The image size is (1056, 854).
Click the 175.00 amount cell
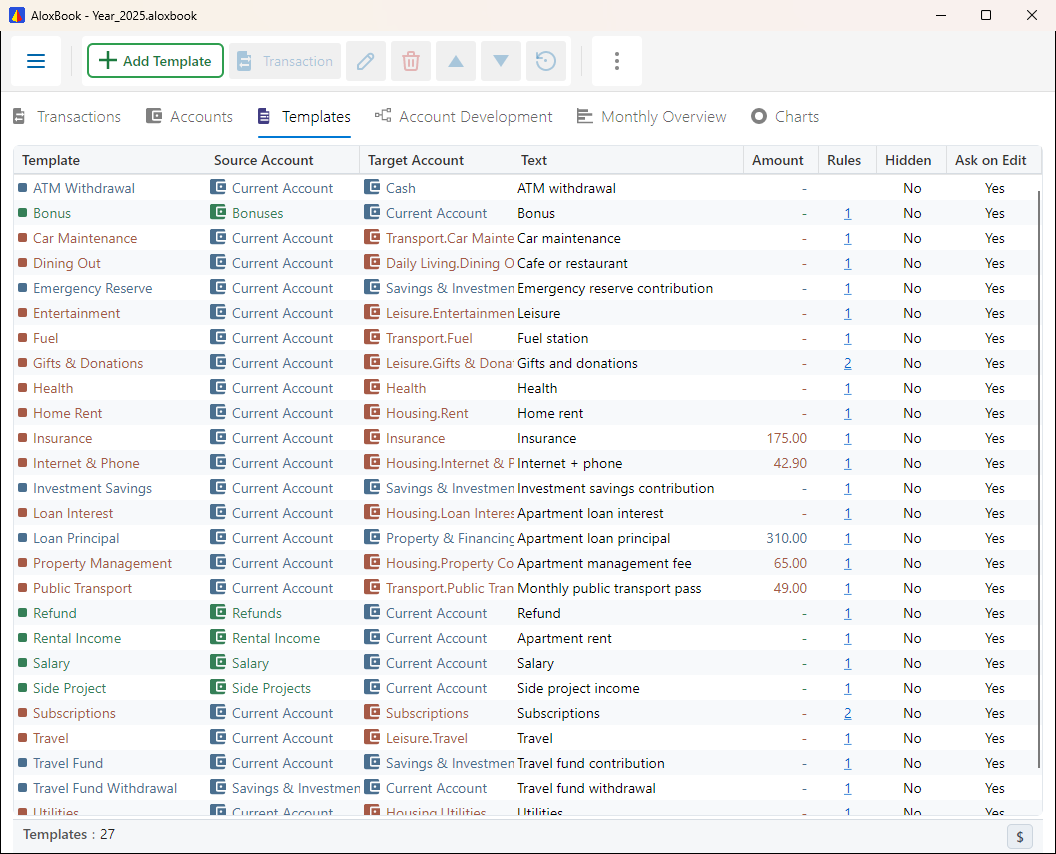click(787, 438)
